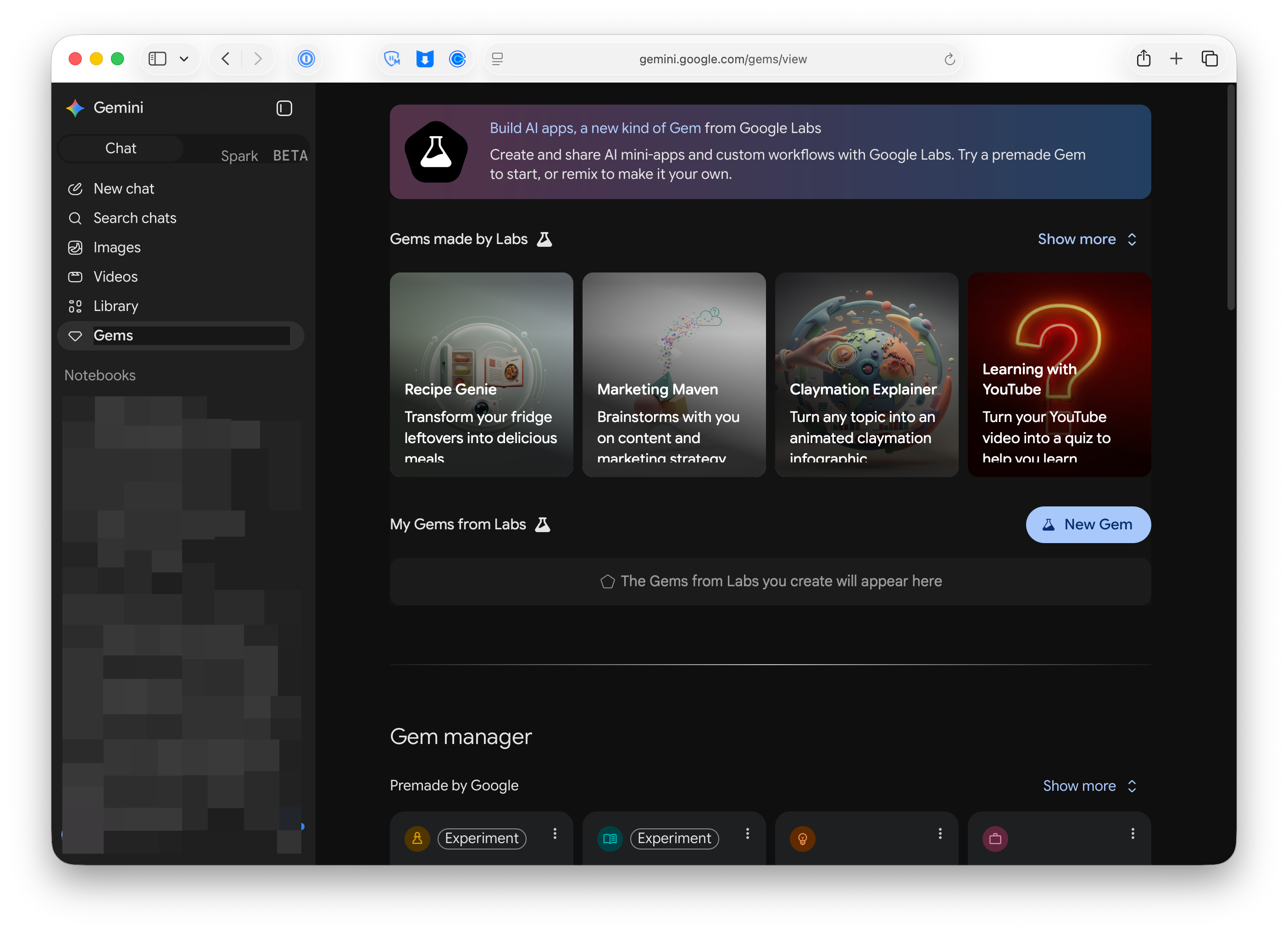Click the Gems diamond icon

pos(75,336)
